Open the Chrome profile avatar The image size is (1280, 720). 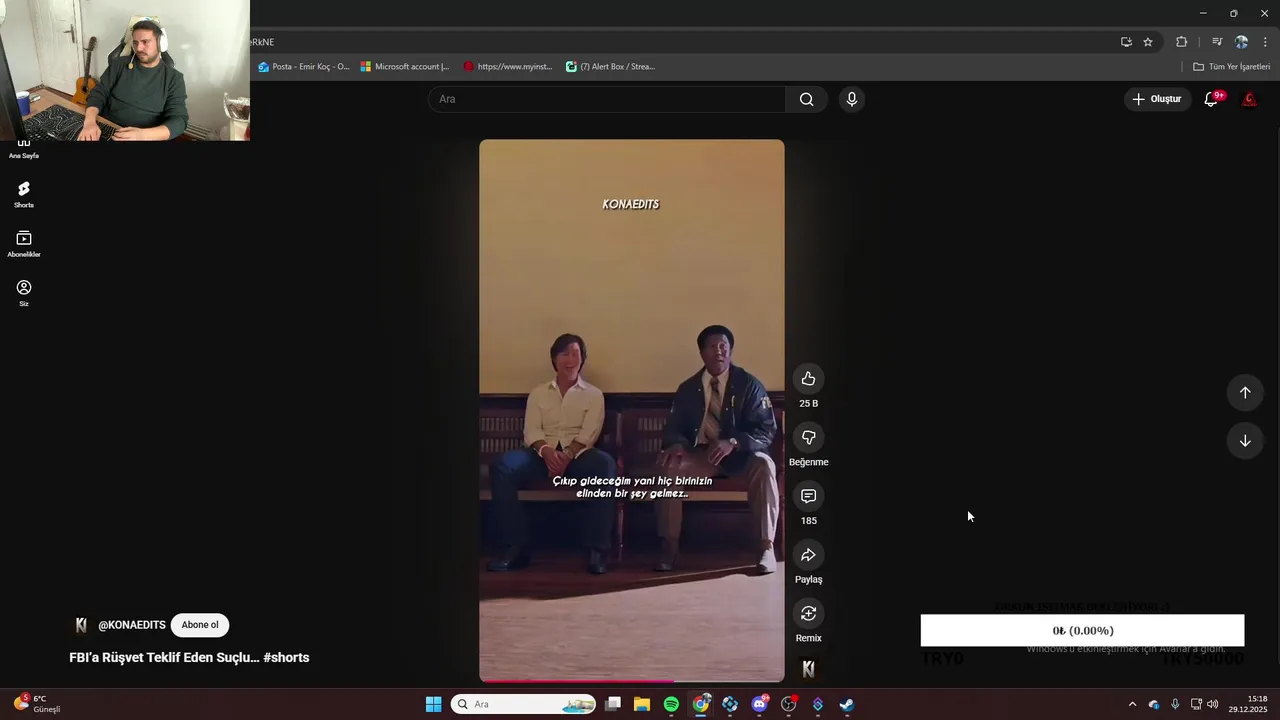pyautogui.click(x=1241, y=42)
